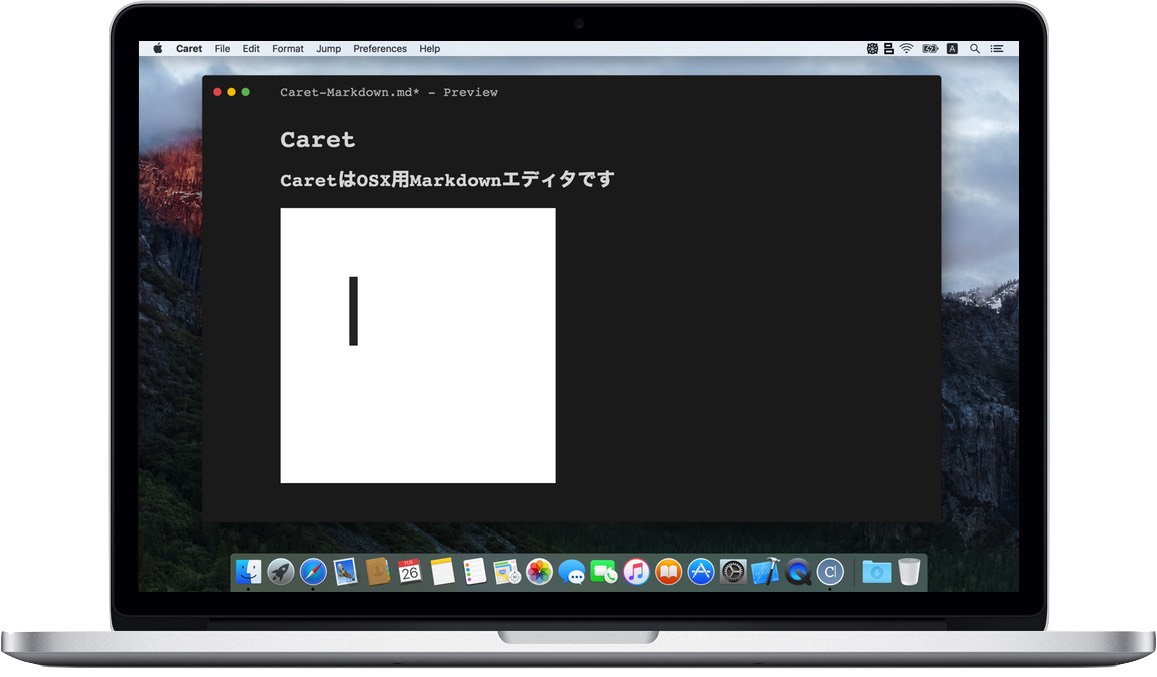Open Messages from the Dock

[572, 572]
